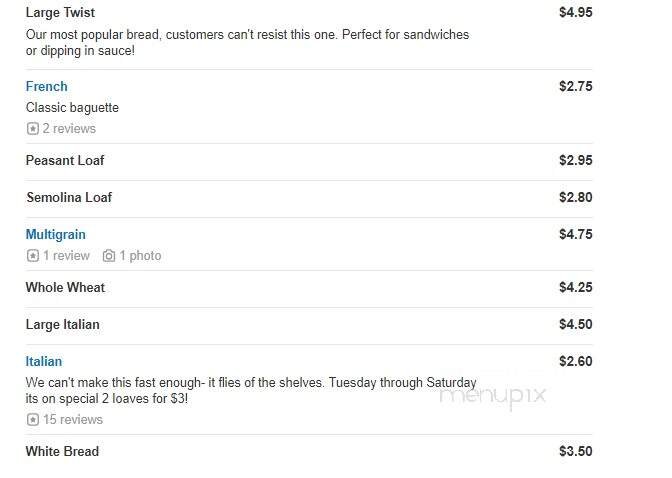
Task: Click the "Classic baguette" description text
Action: tap(72, 108)
